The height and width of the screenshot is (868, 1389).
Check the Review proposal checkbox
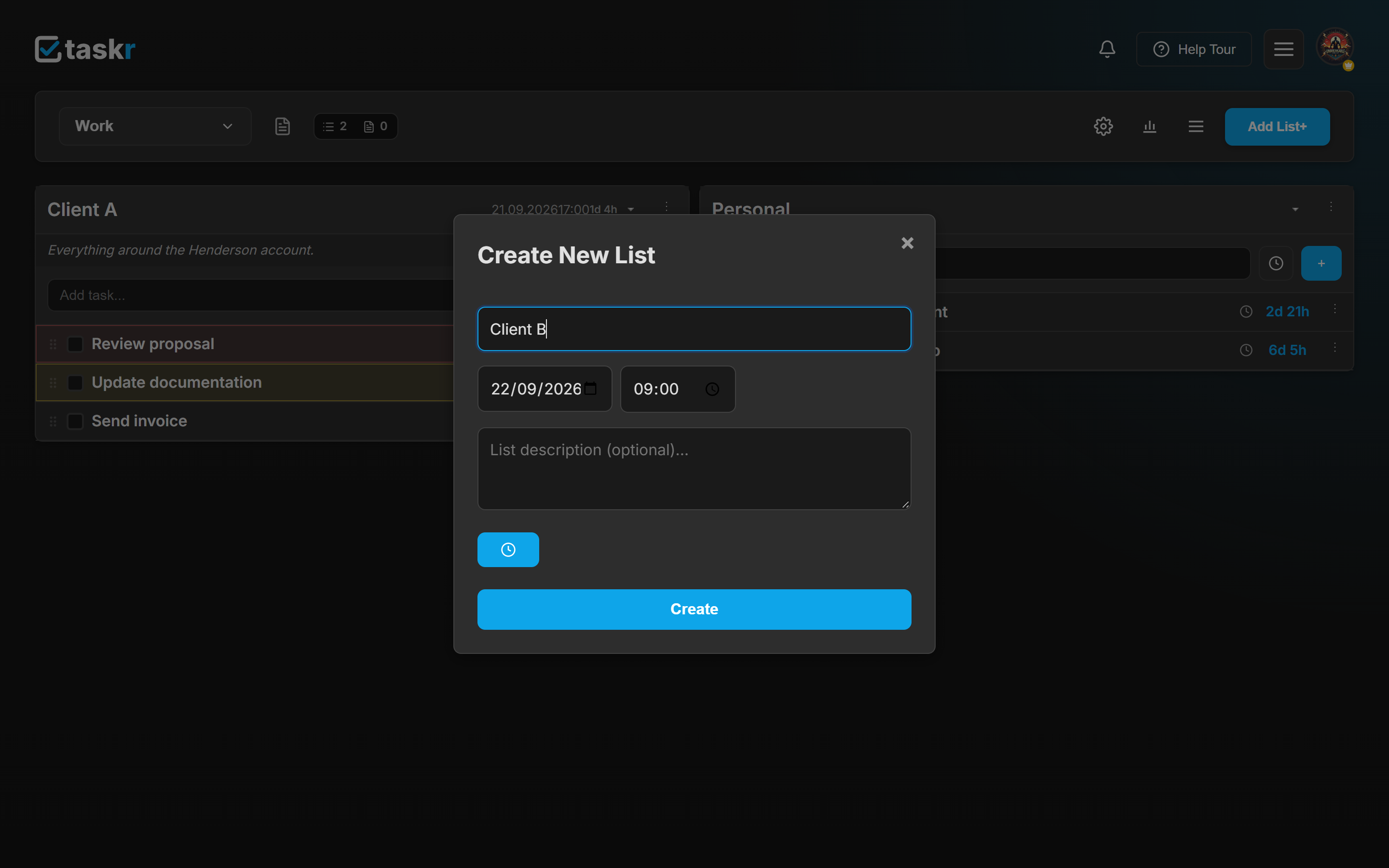[75, 344]
